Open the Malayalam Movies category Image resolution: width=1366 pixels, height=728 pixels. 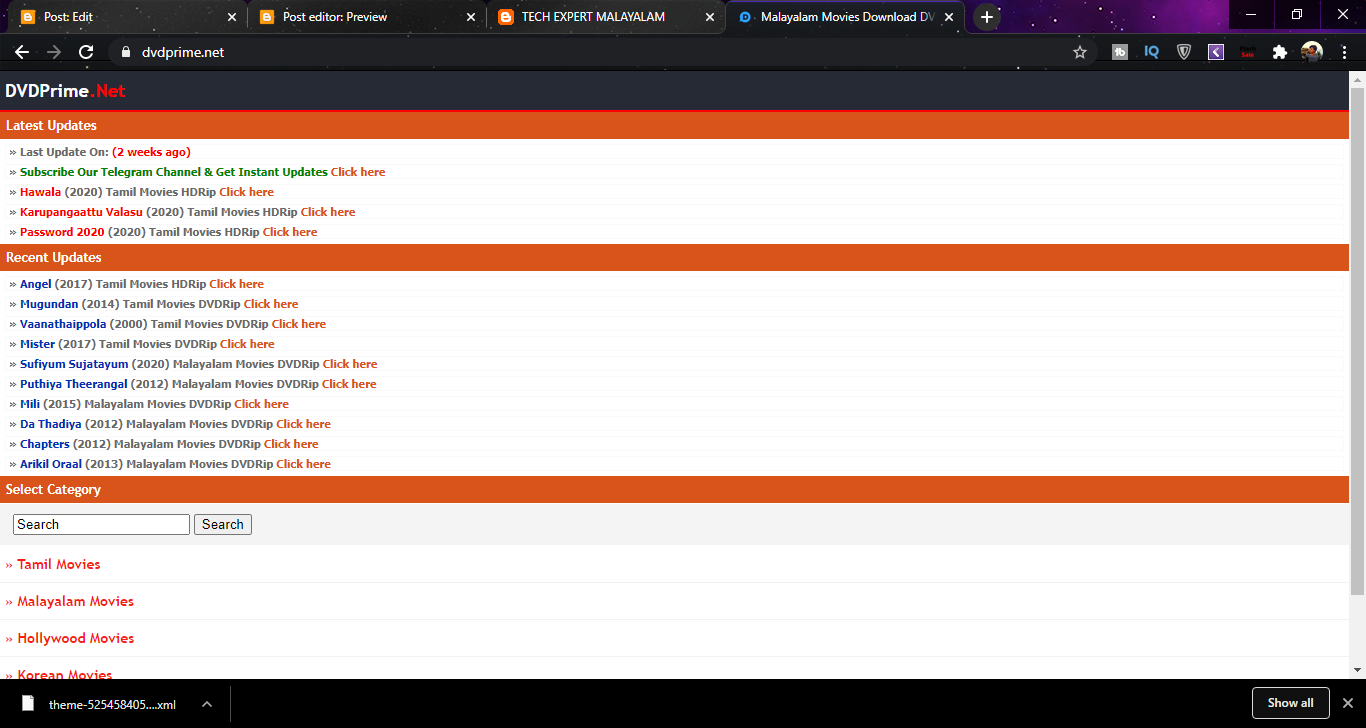tap(75, 601)
